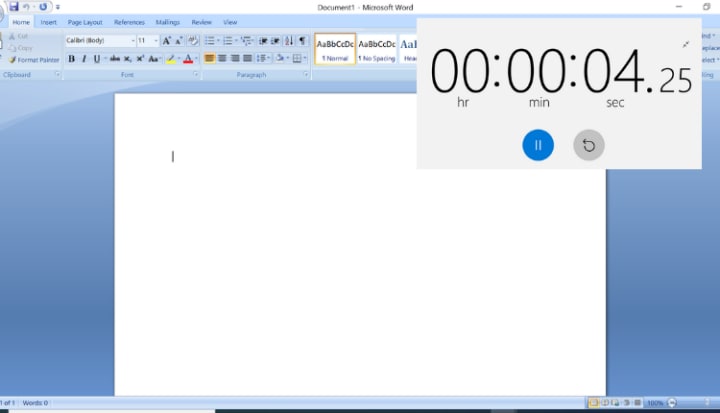Image resolution: width=720 pixels, height=413 pixels.
Task: Click Copy in Clipboard group
Action: click(x=21, y=48)
